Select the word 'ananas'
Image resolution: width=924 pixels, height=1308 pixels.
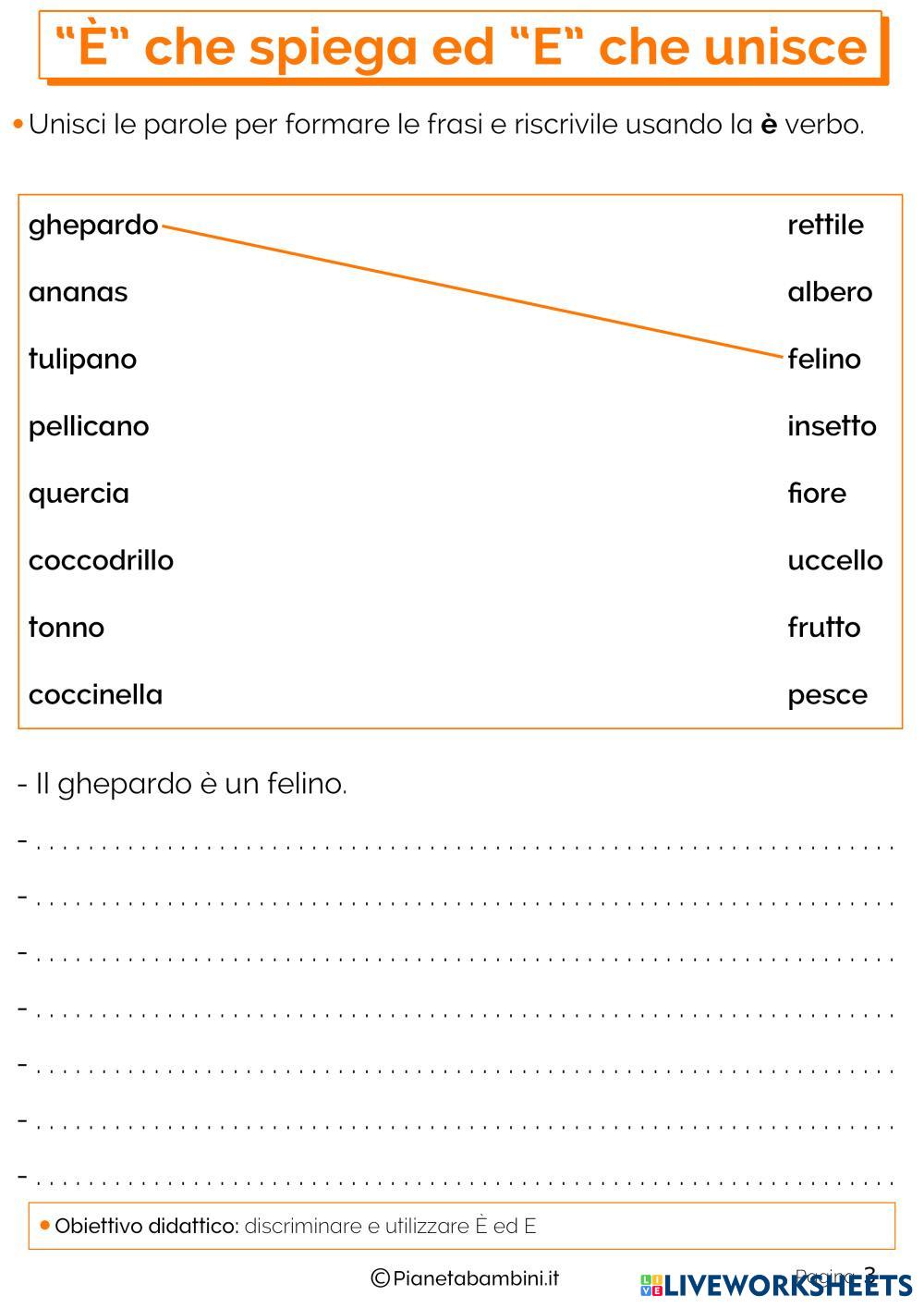click(x=78, y=292)
